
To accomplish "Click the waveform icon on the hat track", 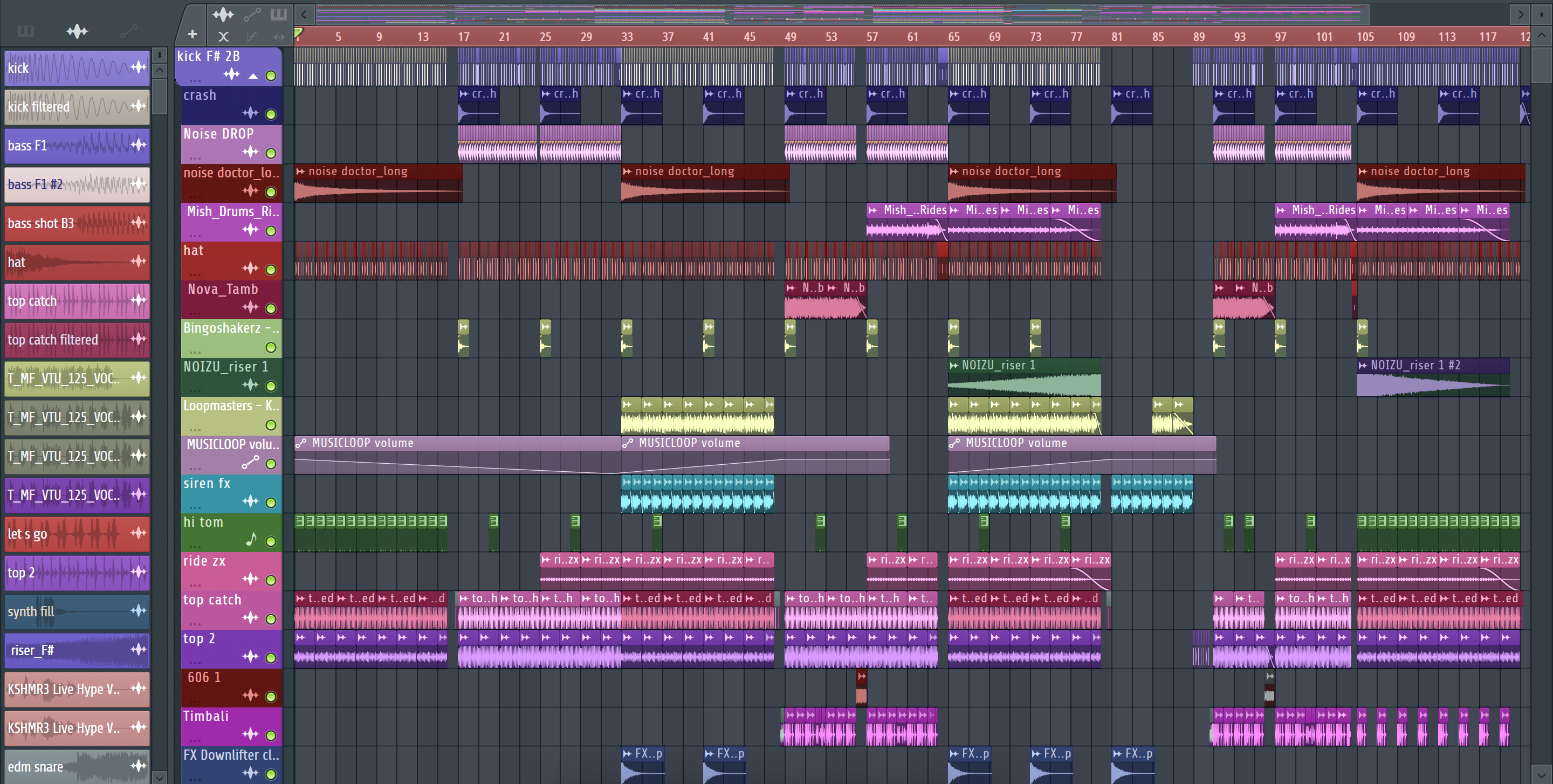I will point(250,269).
